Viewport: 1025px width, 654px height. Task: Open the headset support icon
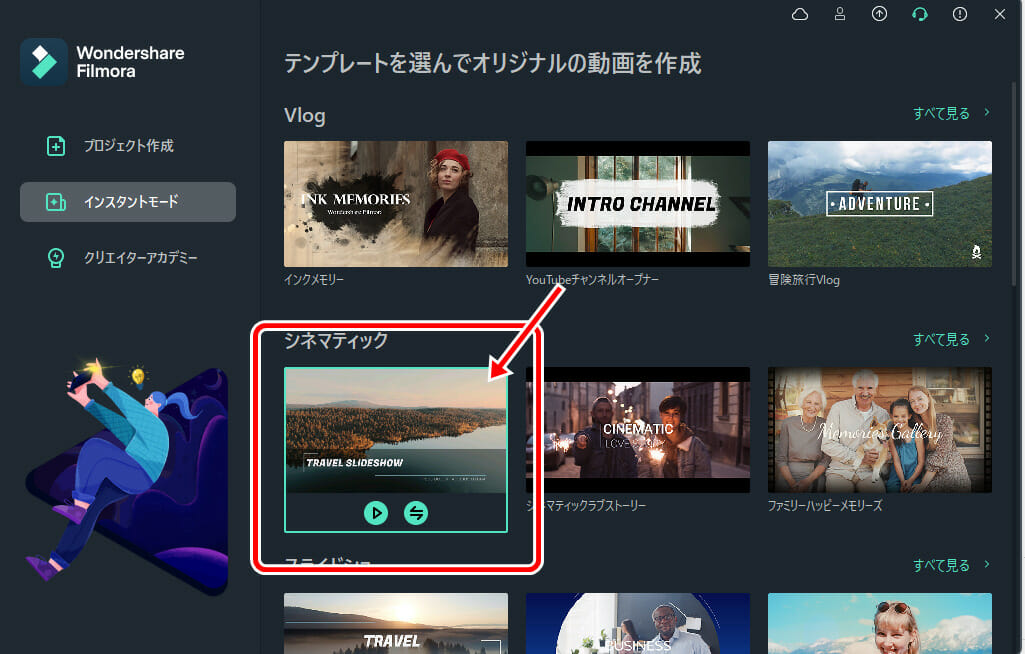[x=920, y=14]
